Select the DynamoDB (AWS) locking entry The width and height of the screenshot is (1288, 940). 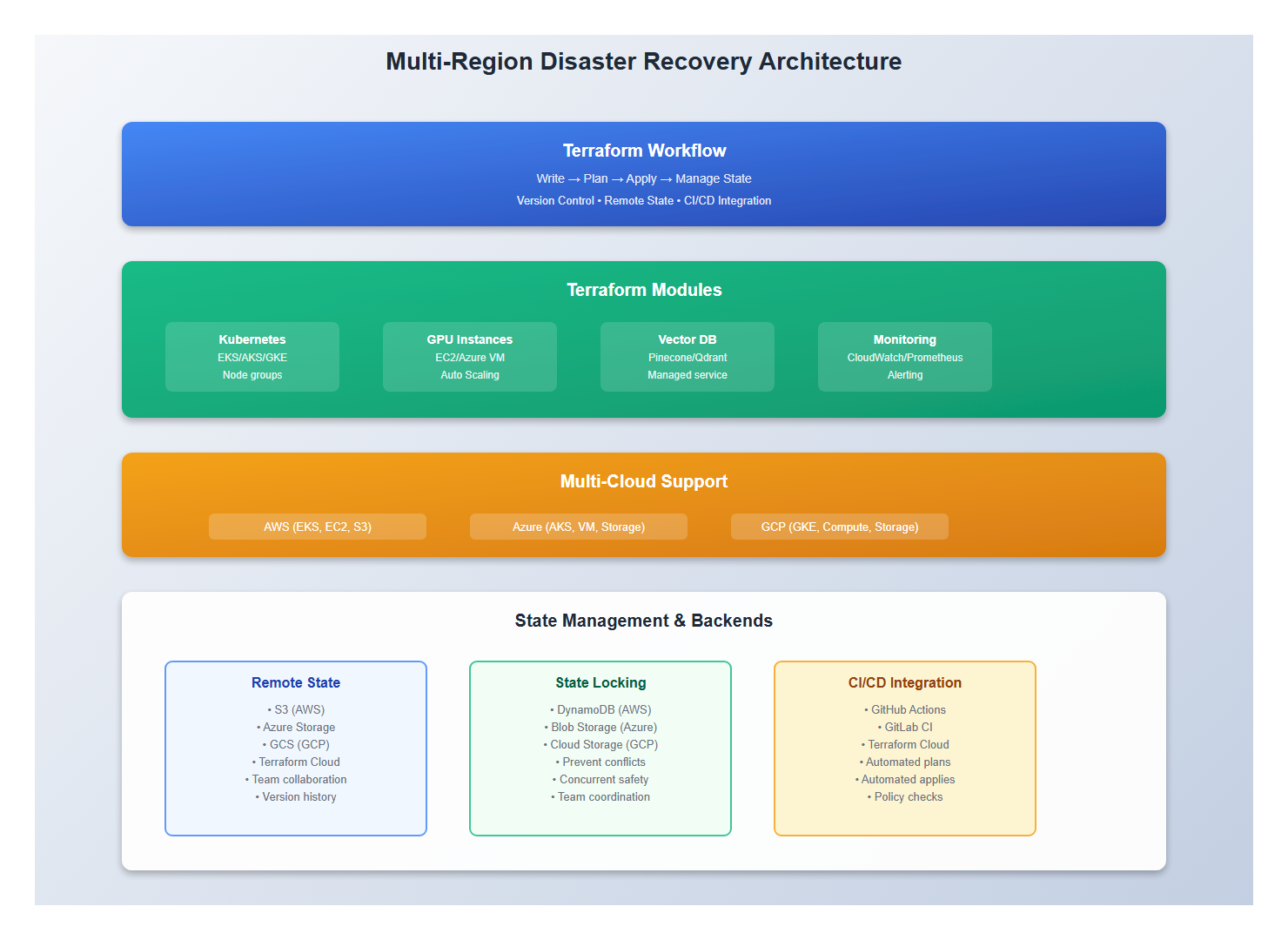click(600, 709)
